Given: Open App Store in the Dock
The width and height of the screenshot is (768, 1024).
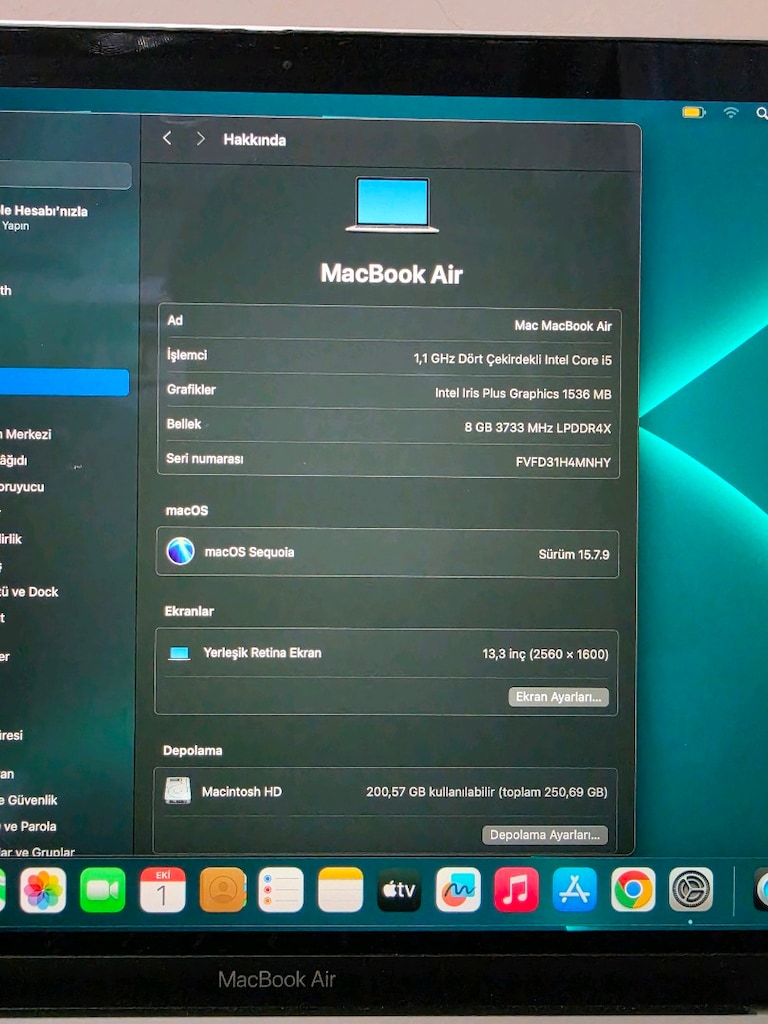Looking at the screenshot, I should tap(575, 889).
